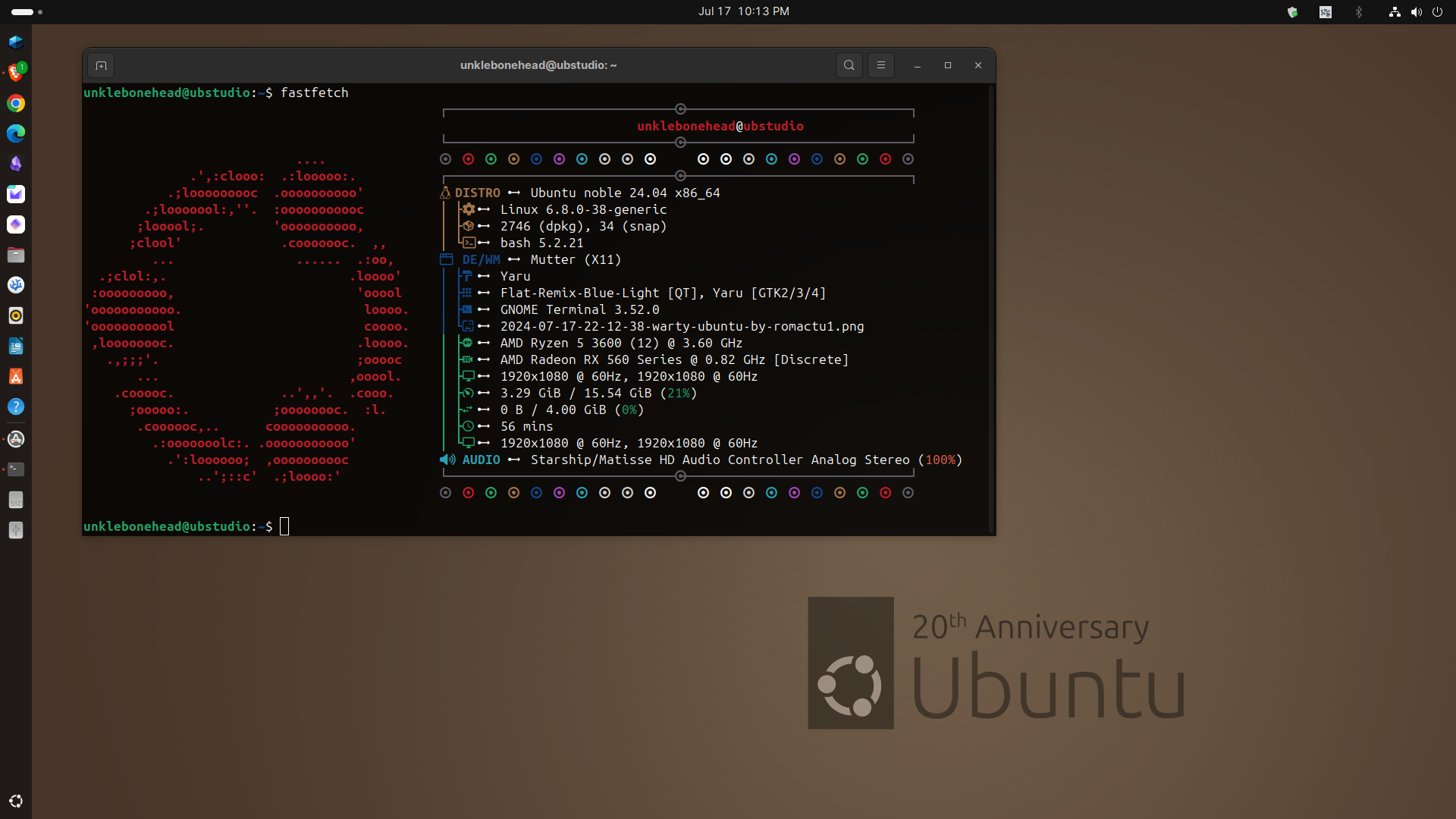
Task: Open the terminal search
Action: (849, 65)
